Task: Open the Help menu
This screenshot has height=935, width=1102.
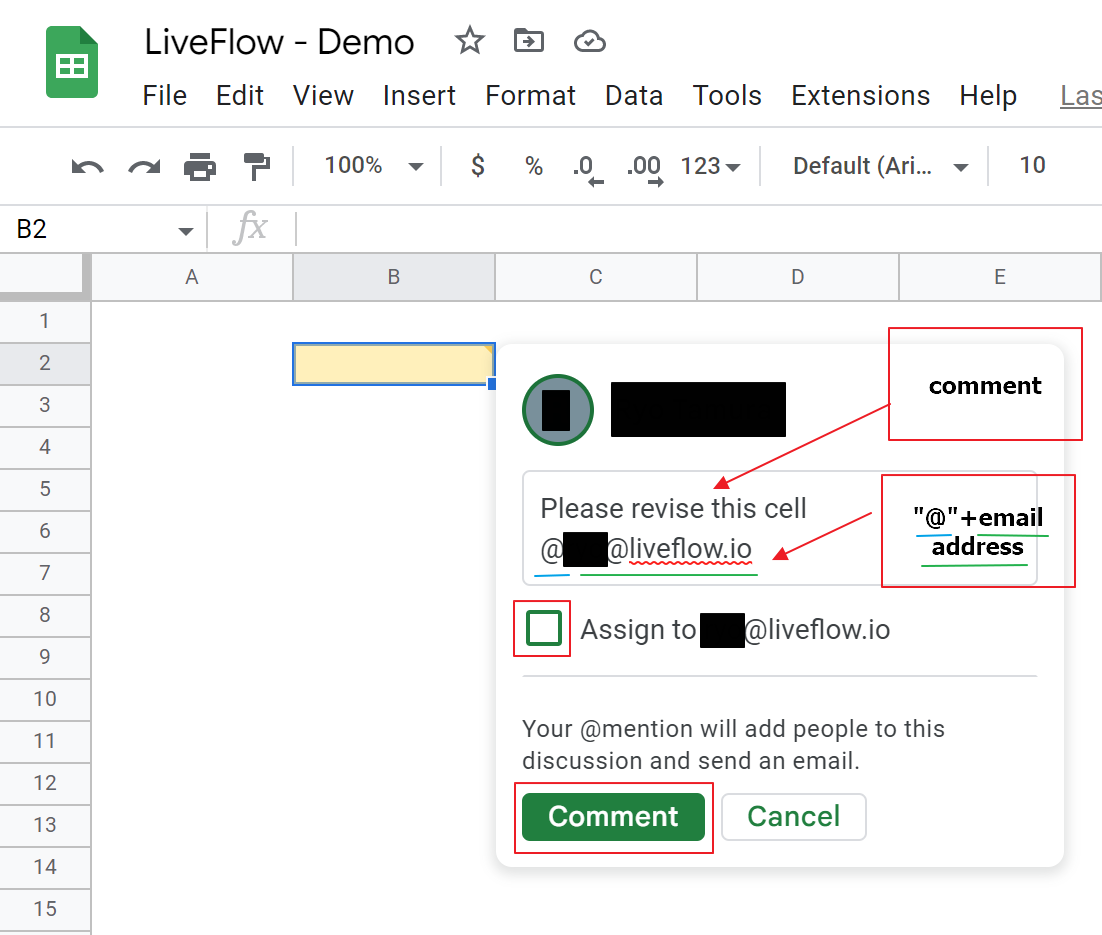Action: 988,96
